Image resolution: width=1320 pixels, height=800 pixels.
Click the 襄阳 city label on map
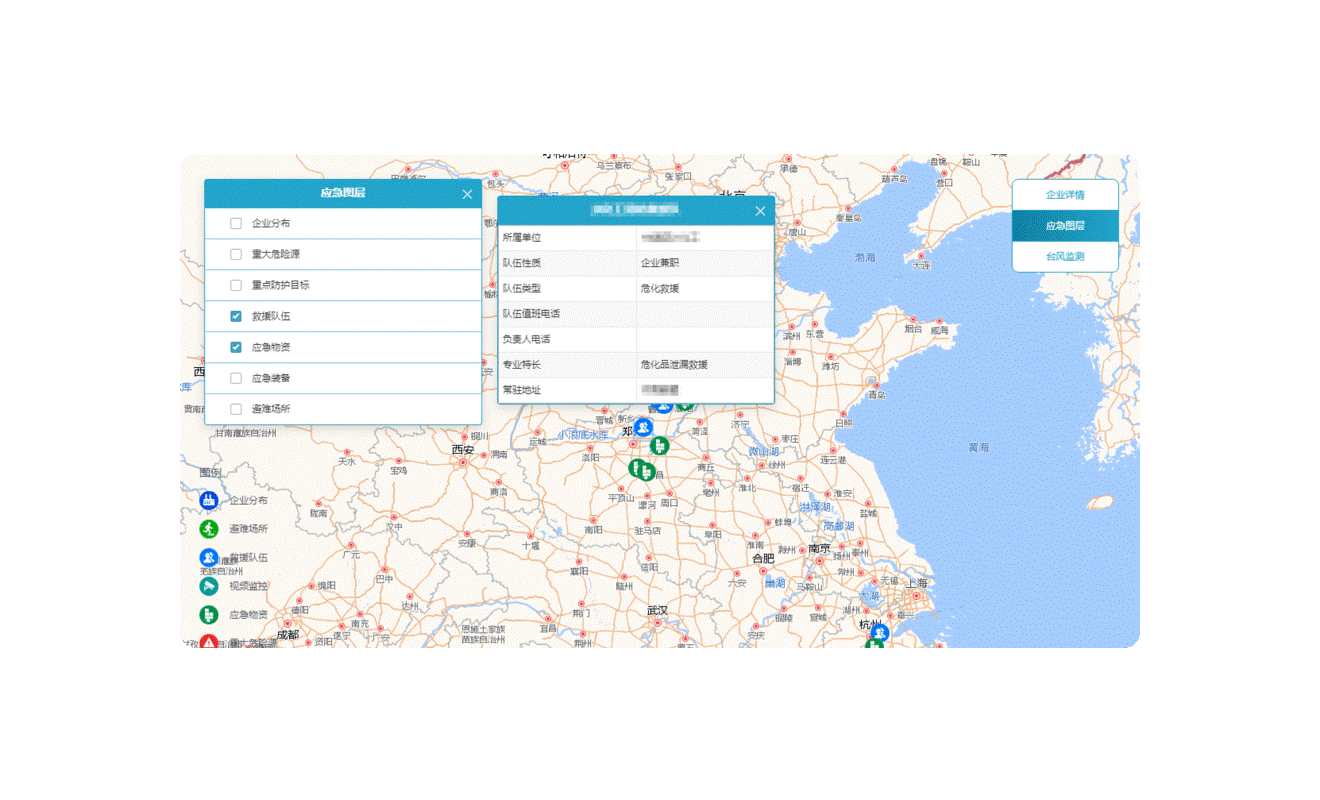579,572
